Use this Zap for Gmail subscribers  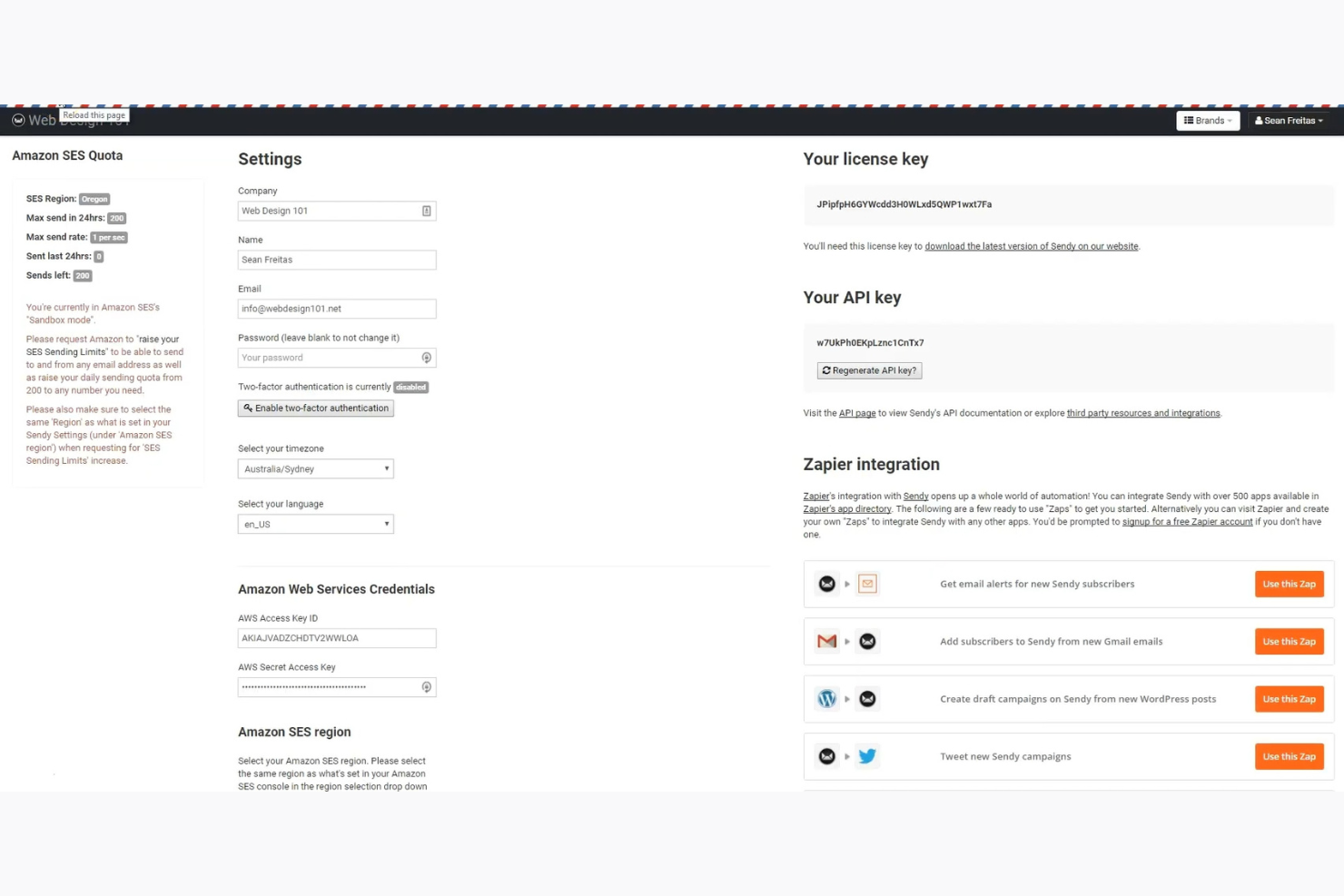(x=1290, y=642)
